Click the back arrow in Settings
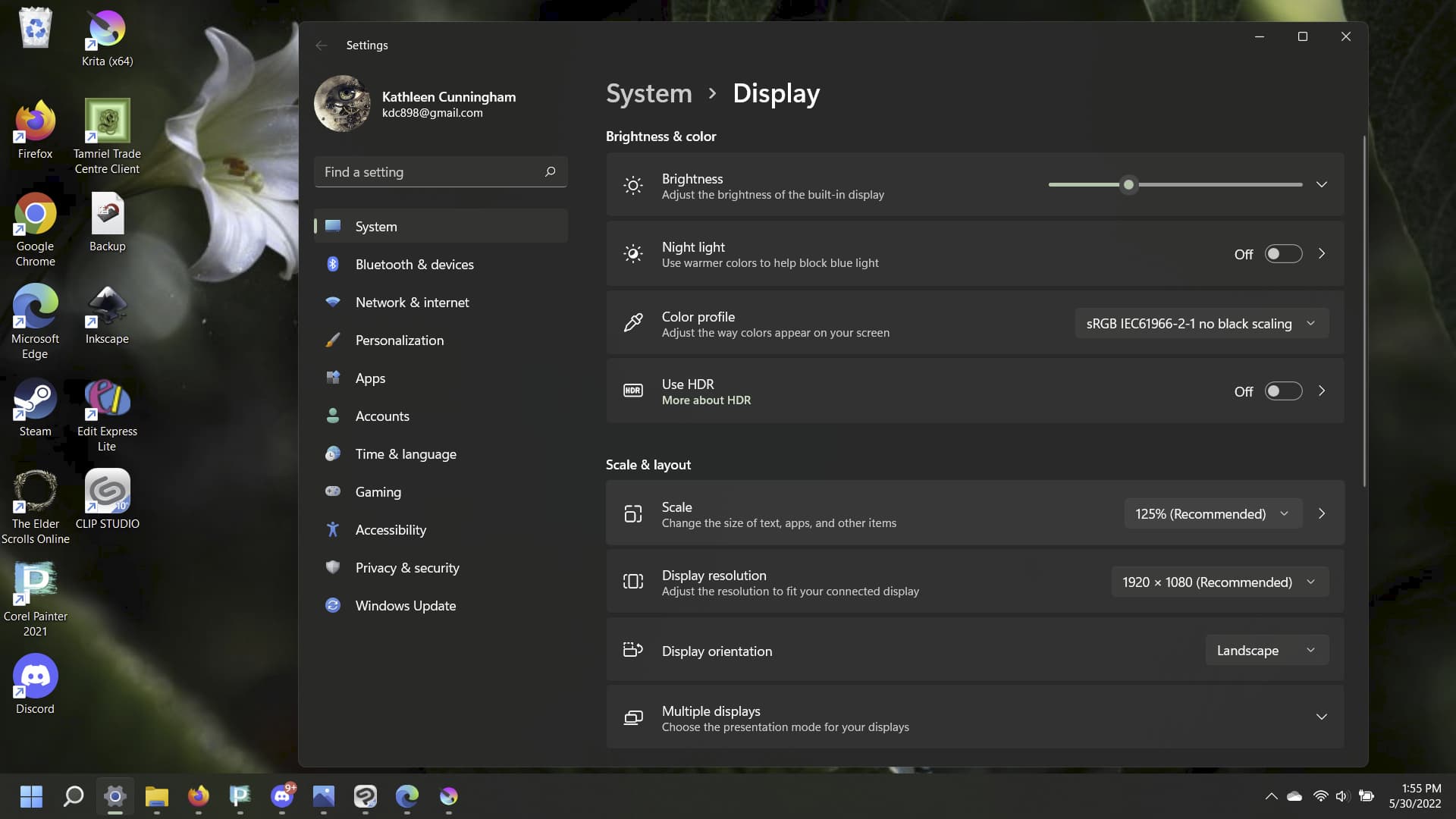Image resolution: width=1456 pixels, height=819 pixels. (322, 45)
